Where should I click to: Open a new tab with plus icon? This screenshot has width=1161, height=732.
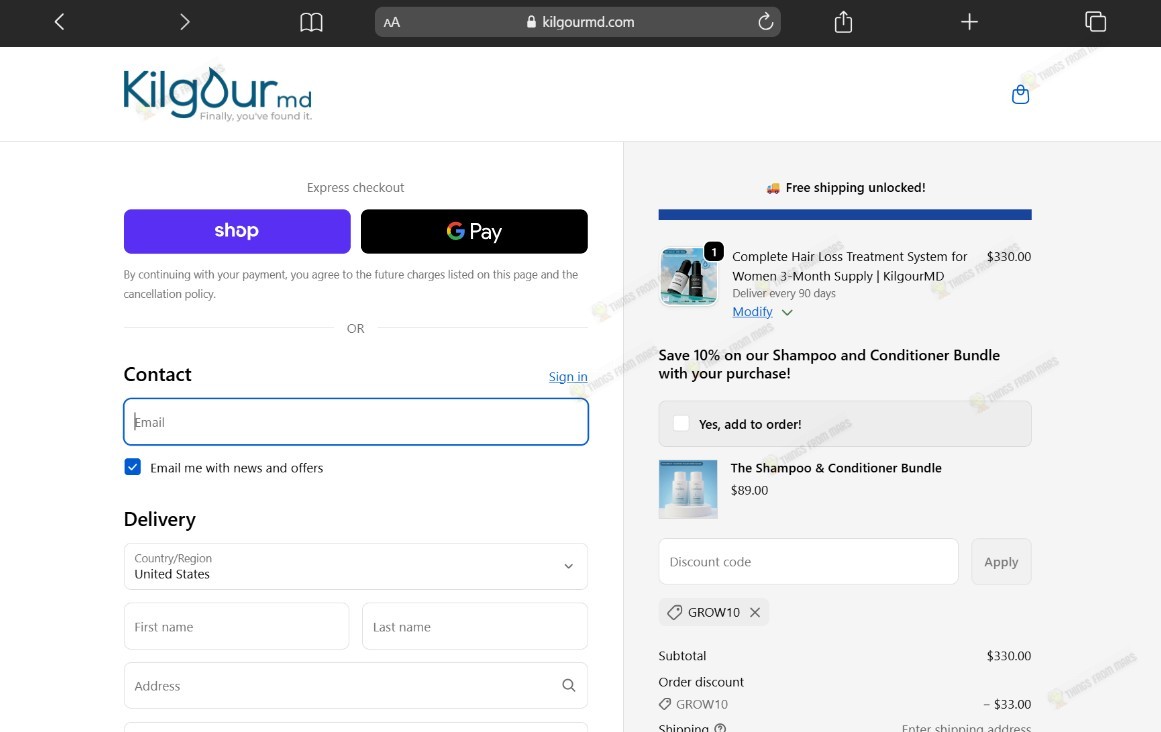[969, 22]
